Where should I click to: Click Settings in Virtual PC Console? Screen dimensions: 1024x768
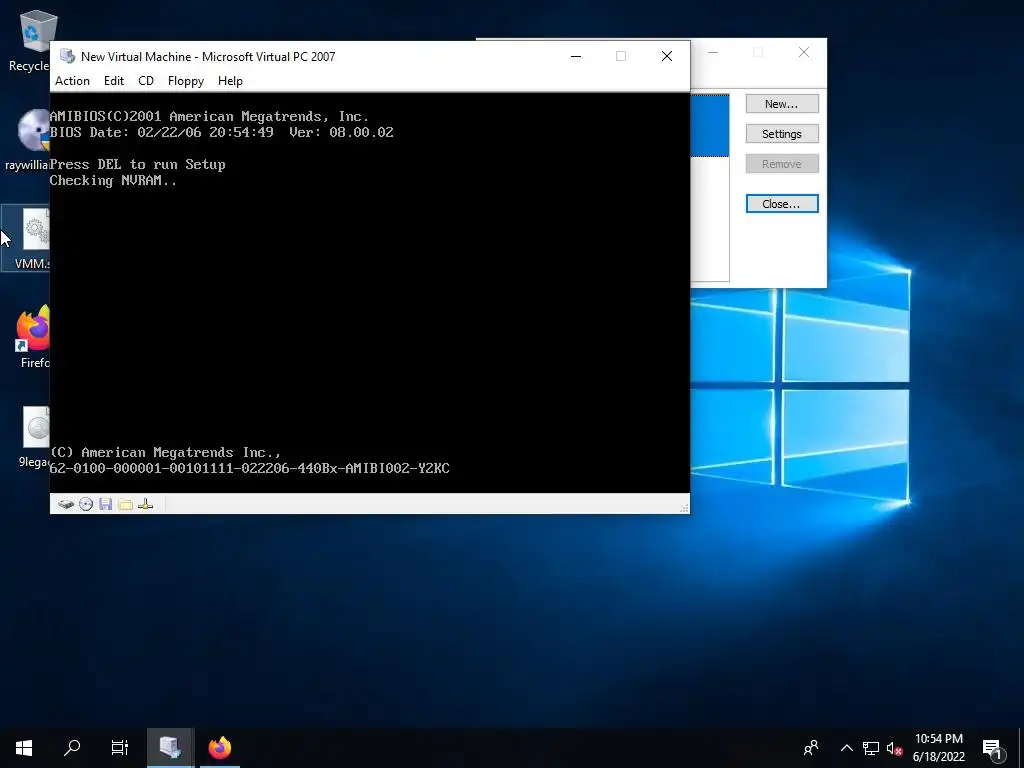(782, 134)
